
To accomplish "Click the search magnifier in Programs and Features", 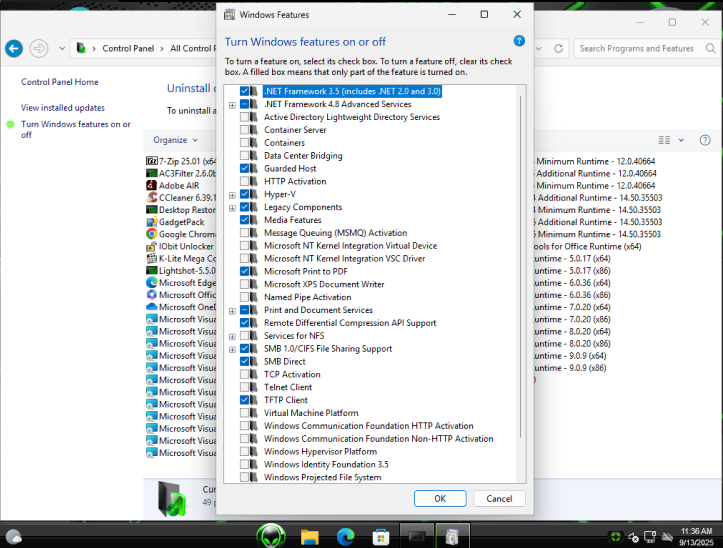I will coord(711,48).
